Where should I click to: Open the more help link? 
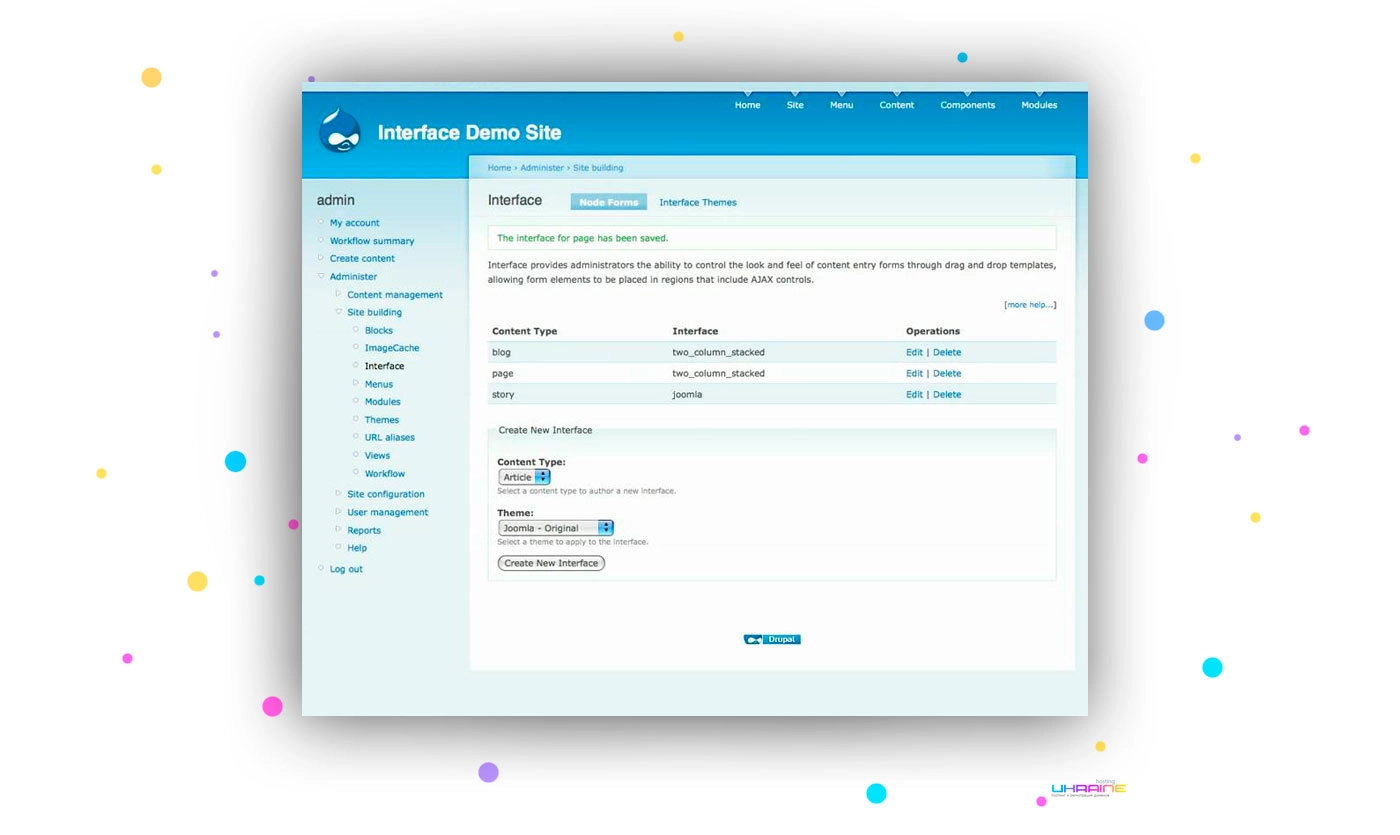(1030, 305)
